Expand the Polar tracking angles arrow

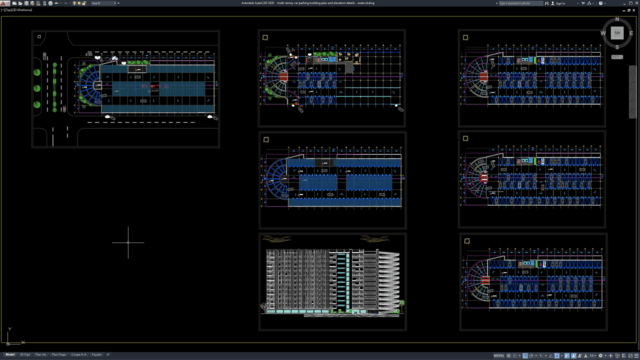536,356
